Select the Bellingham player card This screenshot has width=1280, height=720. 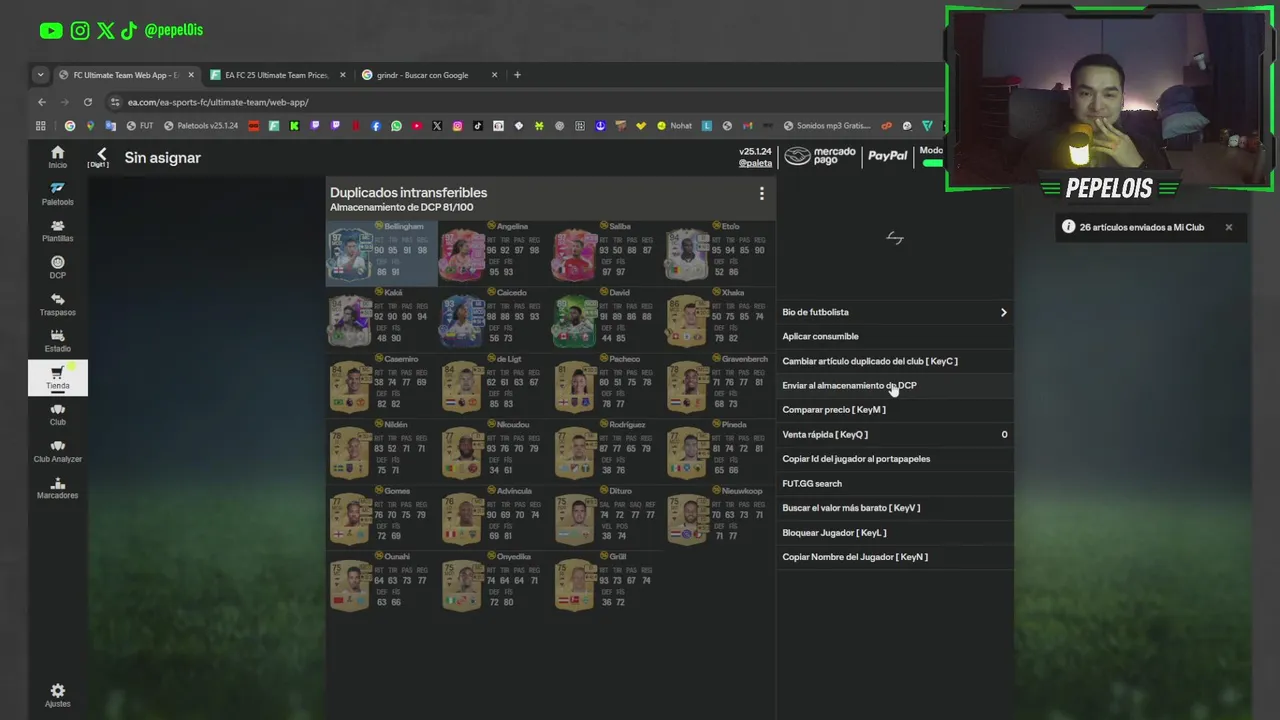point(381,253)
